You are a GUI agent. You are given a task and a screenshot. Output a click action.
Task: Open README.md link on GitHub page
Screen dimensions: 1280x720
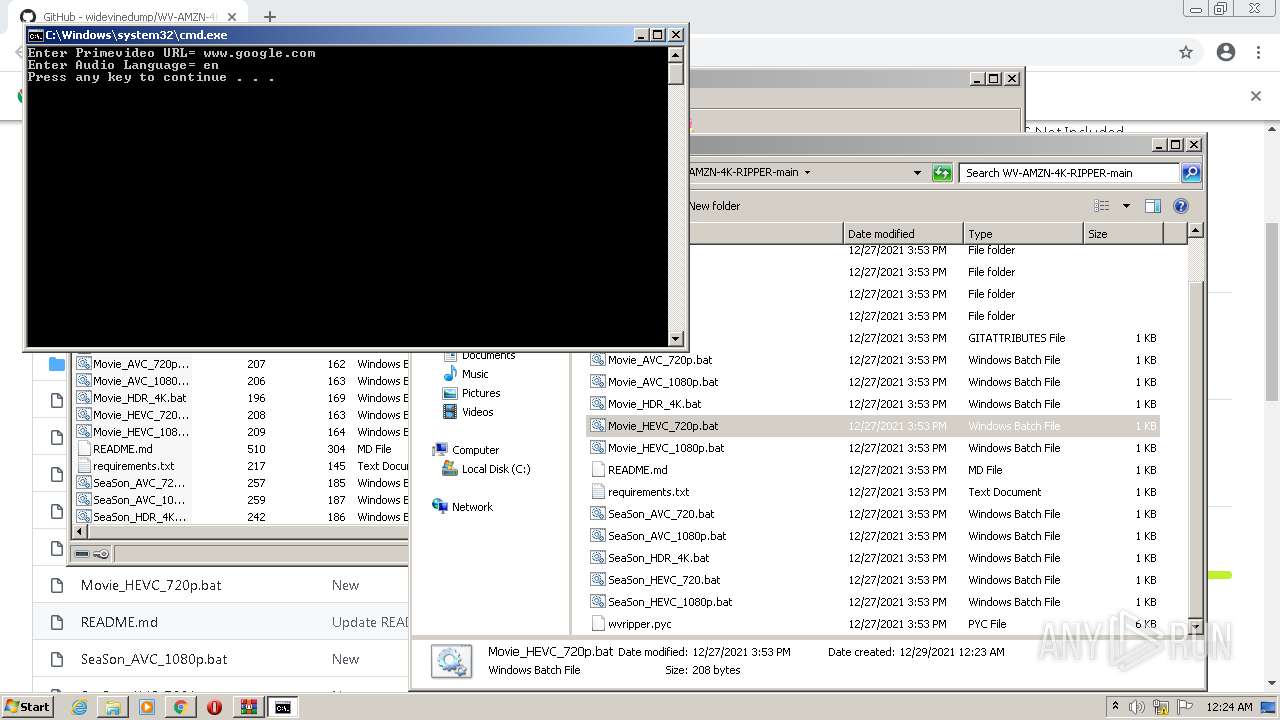coord(119,622)
